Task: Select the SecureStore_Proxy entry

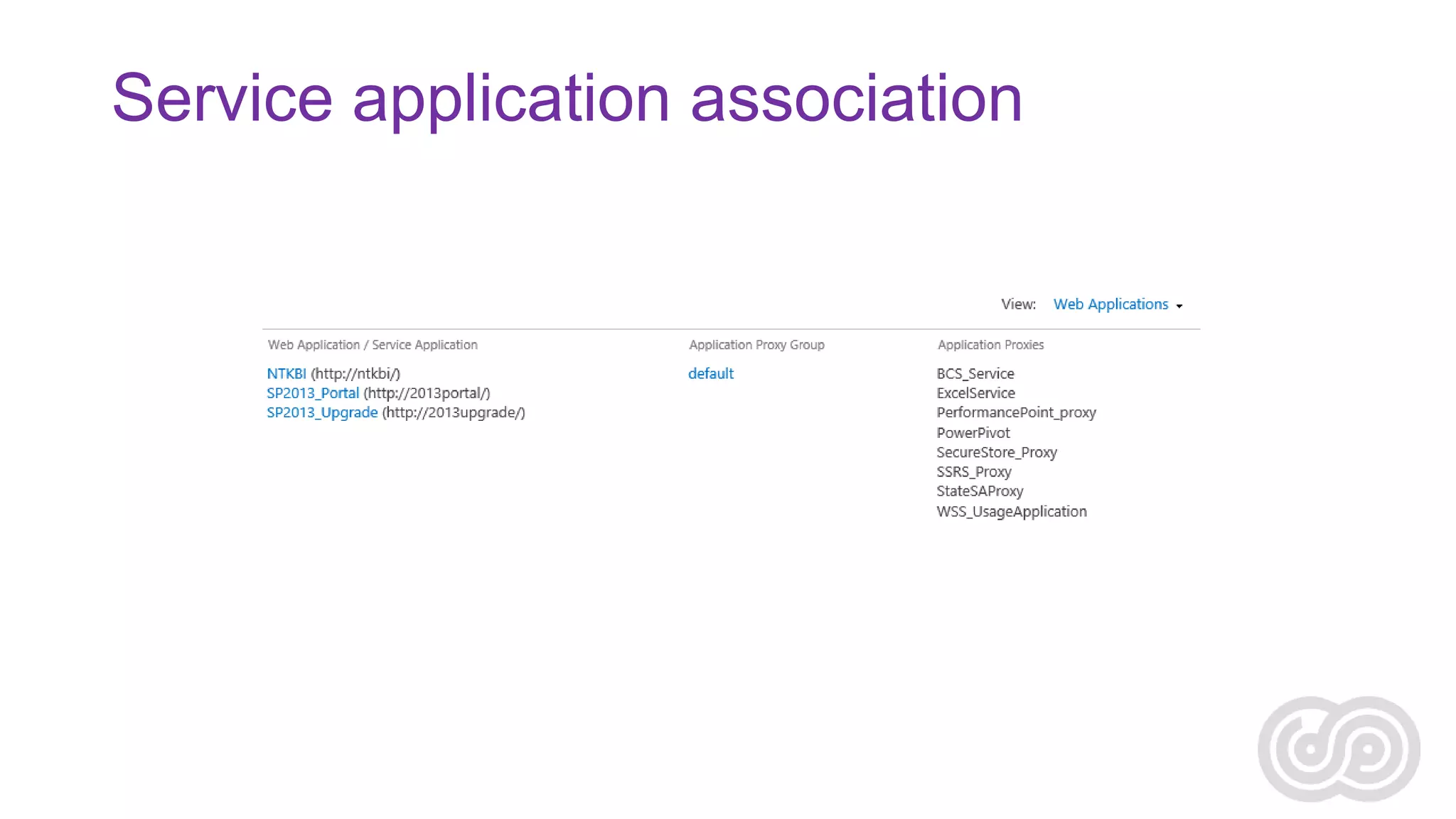Action: coord(997,453)
